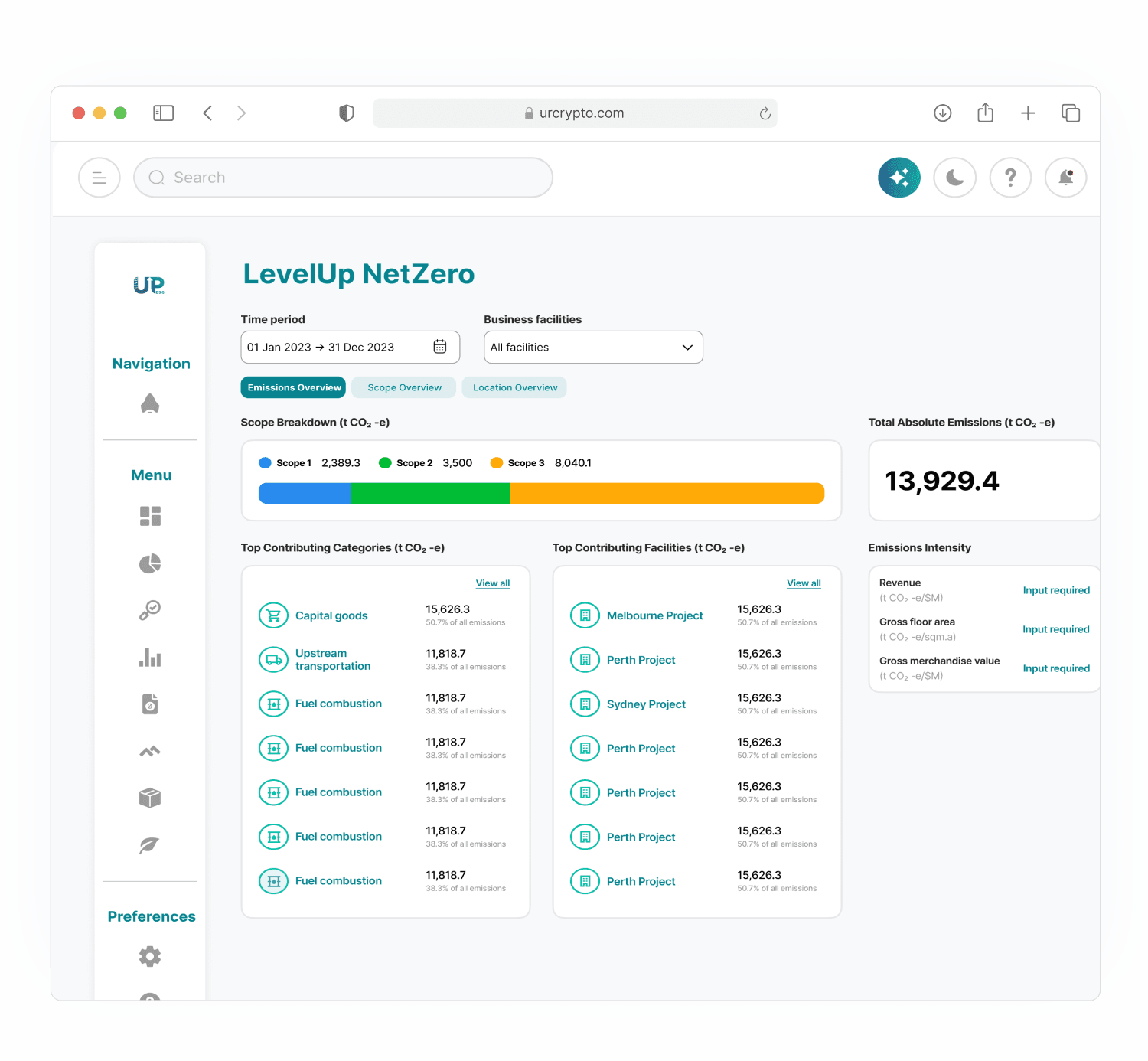The image size is (1148, 1061).
Task: Open notifications bell icon
Action: (1065, 178)
